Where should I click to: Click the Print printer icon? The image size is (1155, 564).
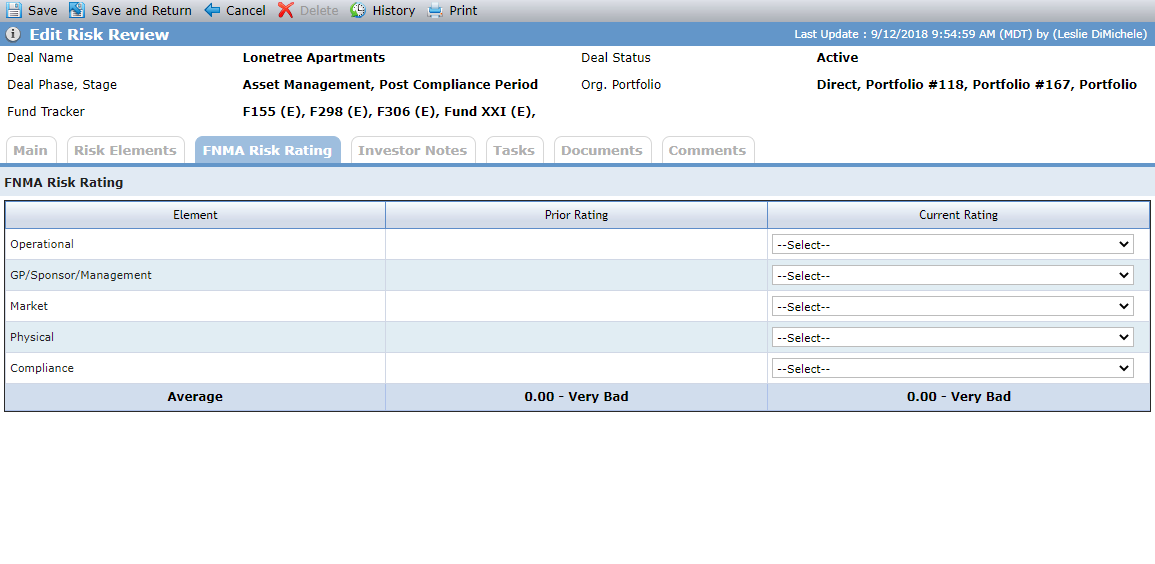coord(435,10)
